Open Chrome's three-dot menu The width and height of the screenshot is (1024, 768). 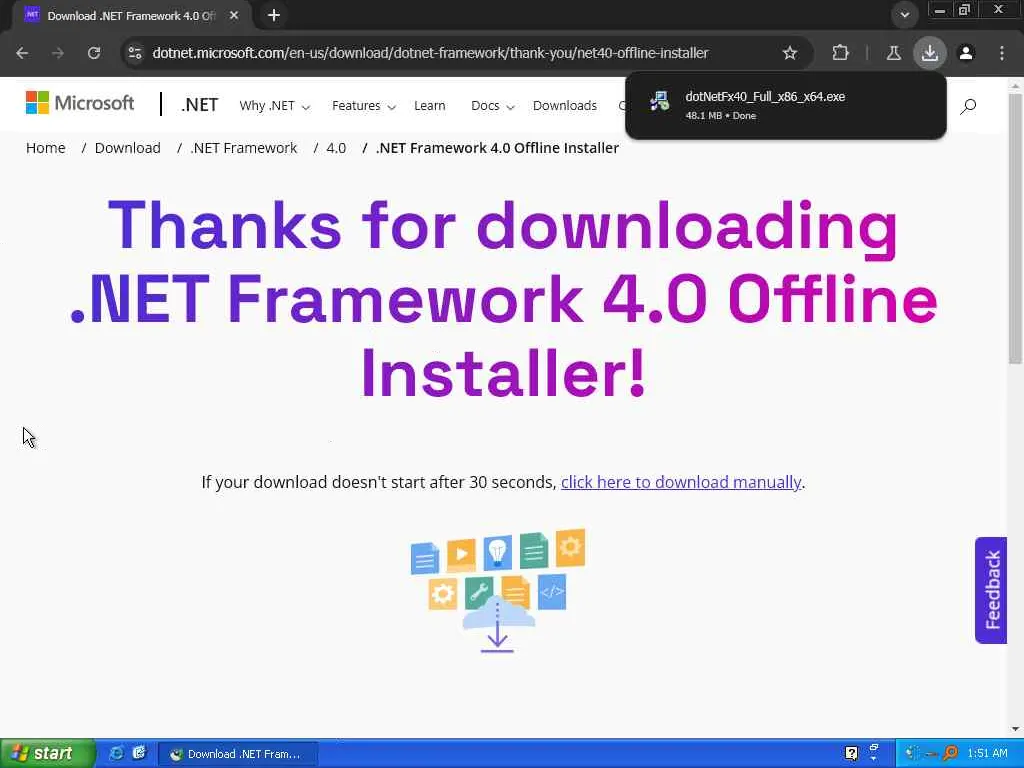point(1002,53)
